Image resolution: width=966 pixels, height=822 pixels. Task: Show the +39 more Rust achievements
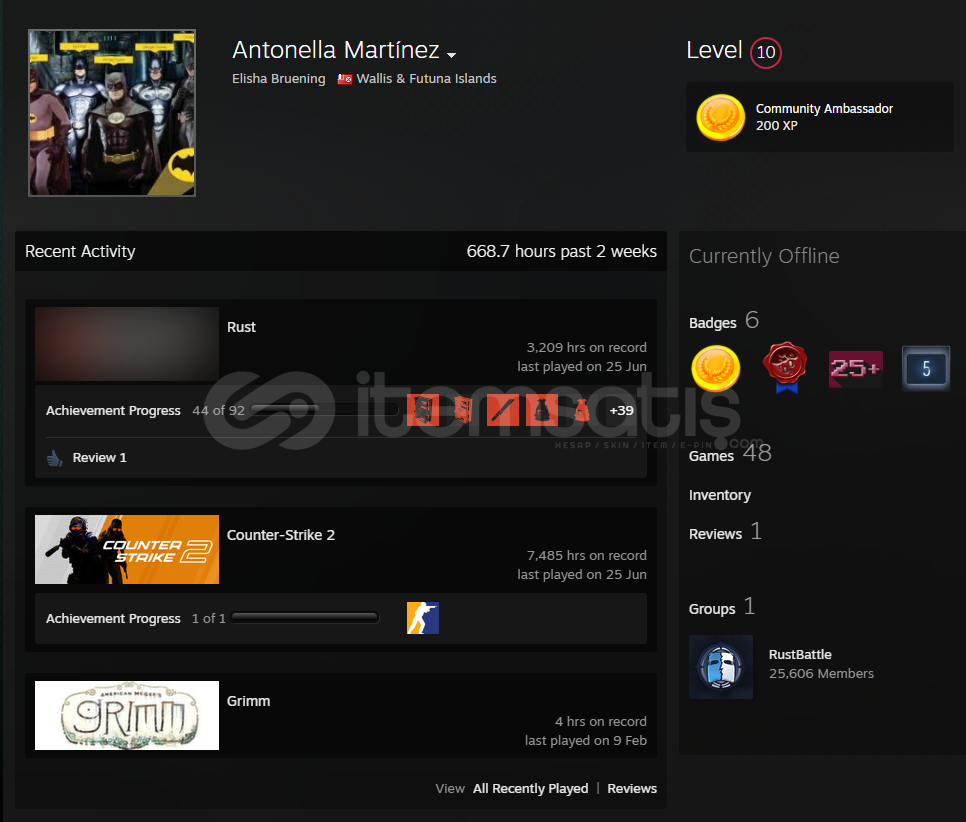(x=621, y=410)
